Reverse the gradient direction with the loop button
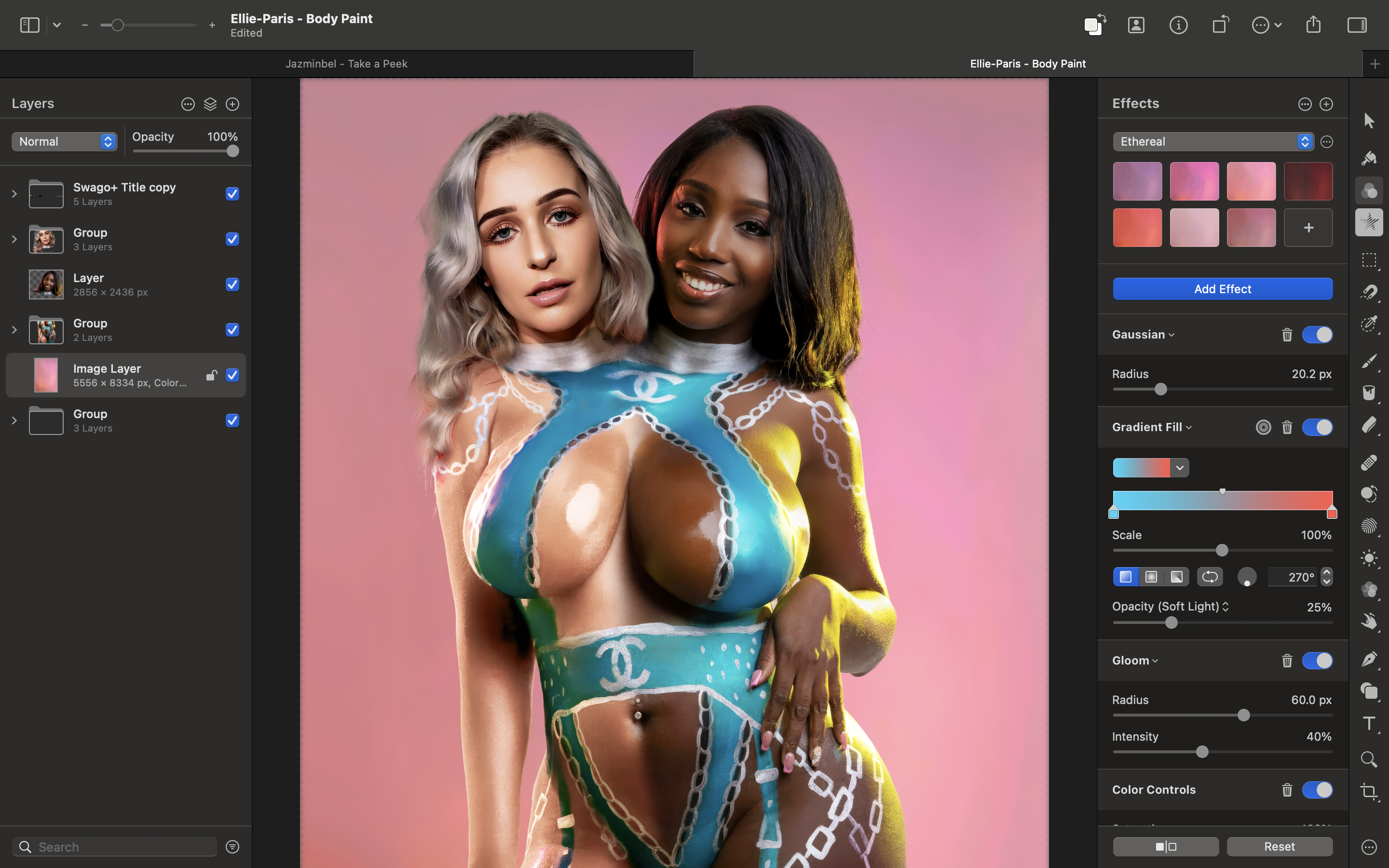 (1210, 577)
